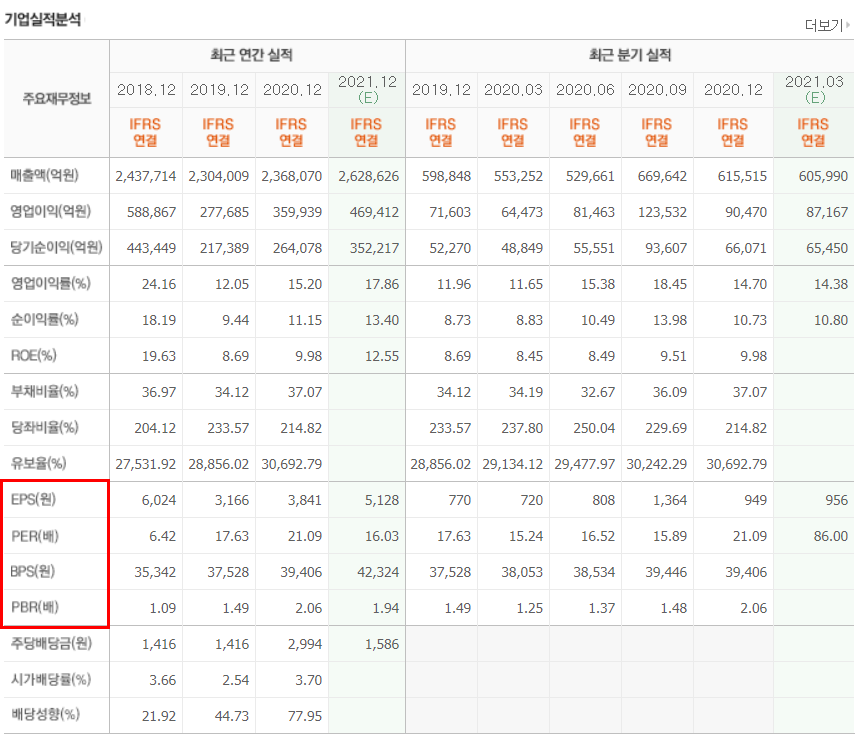The width and height of the screenshot is (856, 739).
Task: Click the PER(배) row label
Action: click(x=35, y=536)
